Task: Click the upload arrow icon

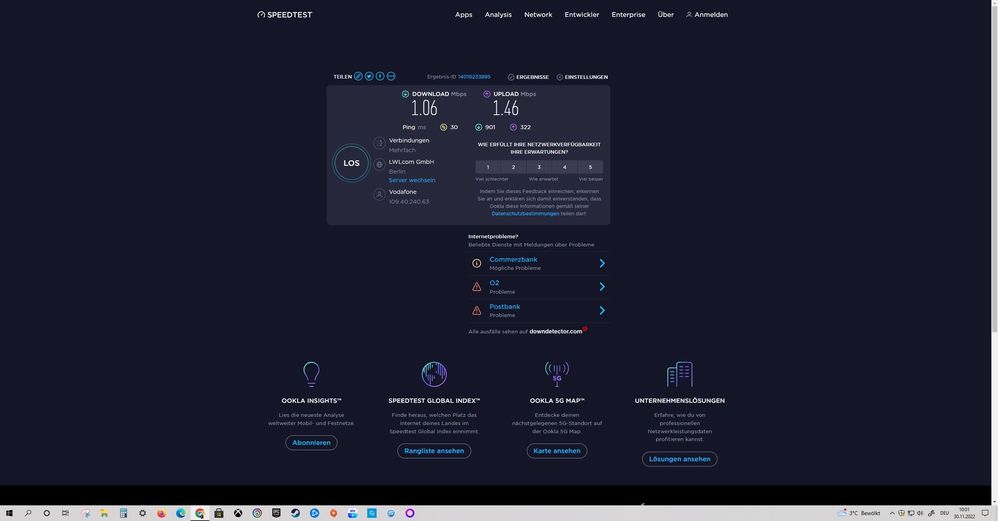Action: [x=487, y=94]
